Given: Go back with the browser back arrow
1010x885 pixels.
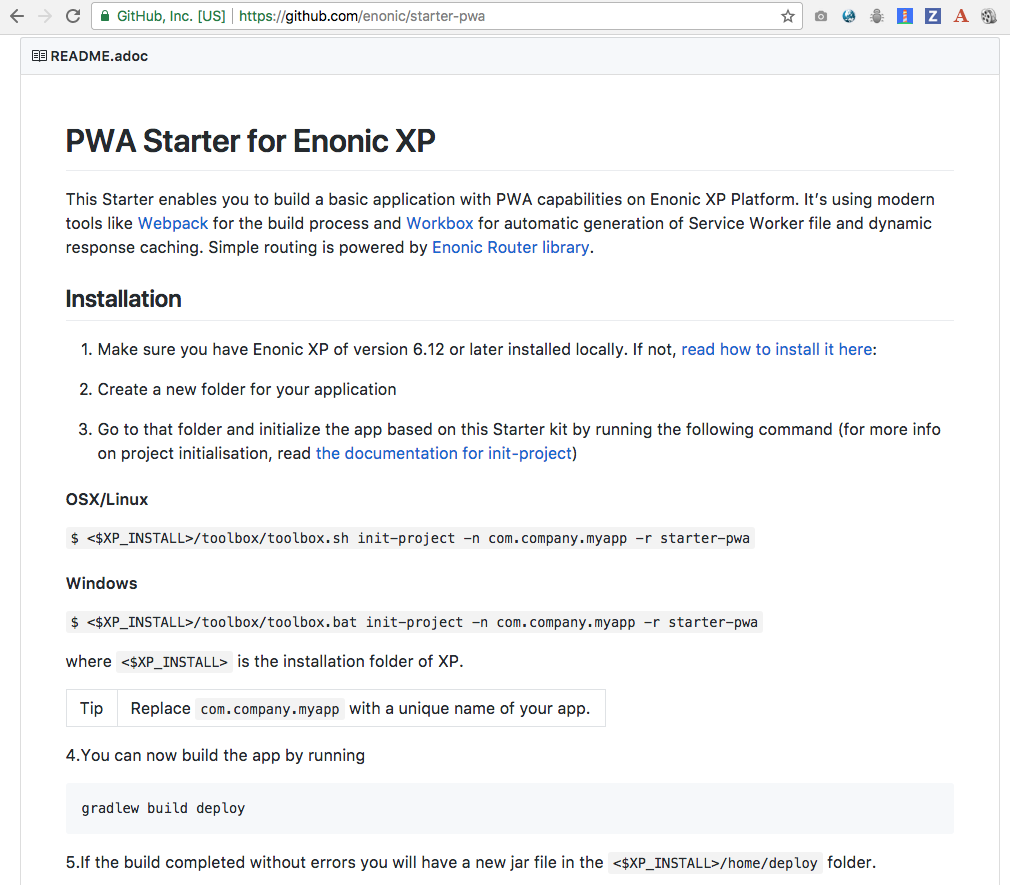Looking at the screenshot, I should (17, 16).
